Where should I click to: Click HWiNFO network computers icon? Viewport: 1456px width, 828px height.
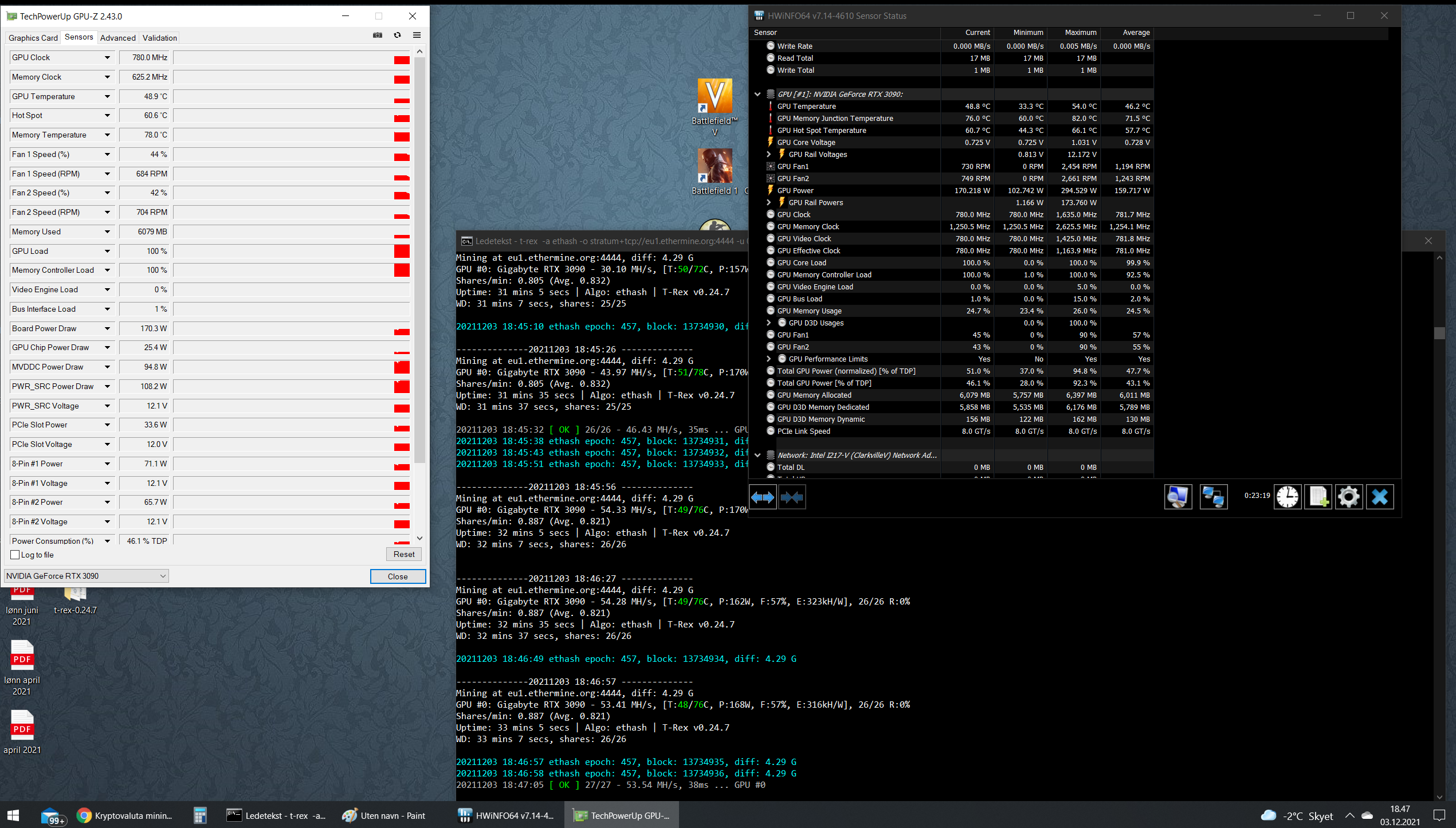[1213, 497]
